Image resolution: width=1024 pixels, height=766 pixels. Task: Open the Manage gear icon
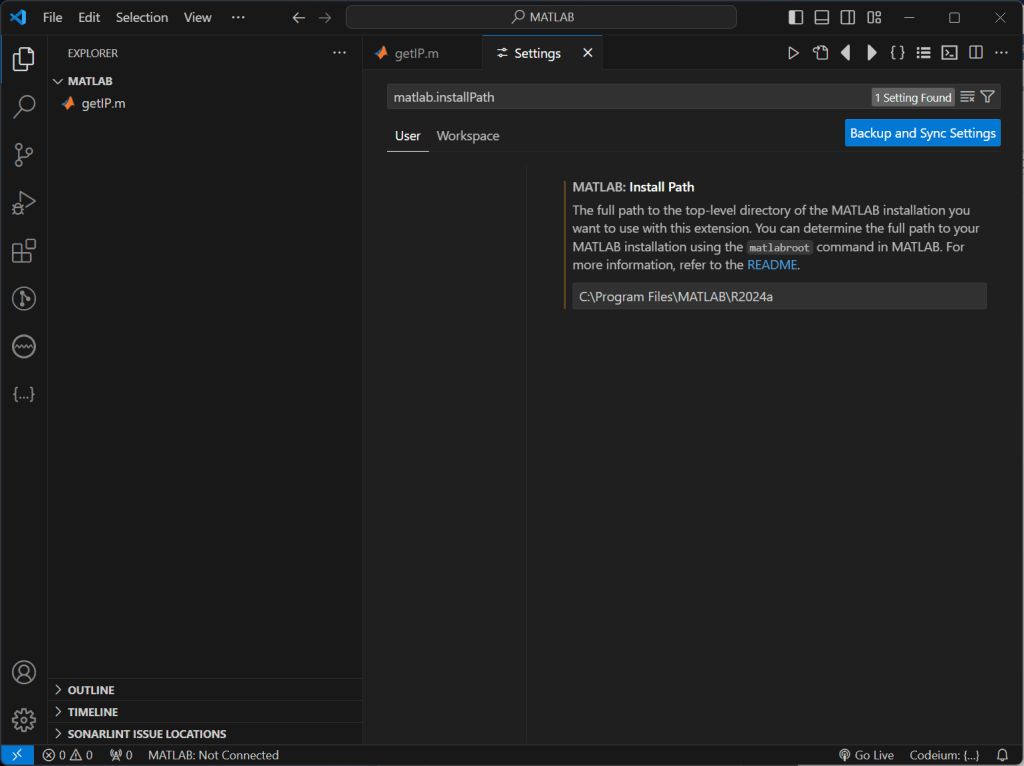[24, 720]
